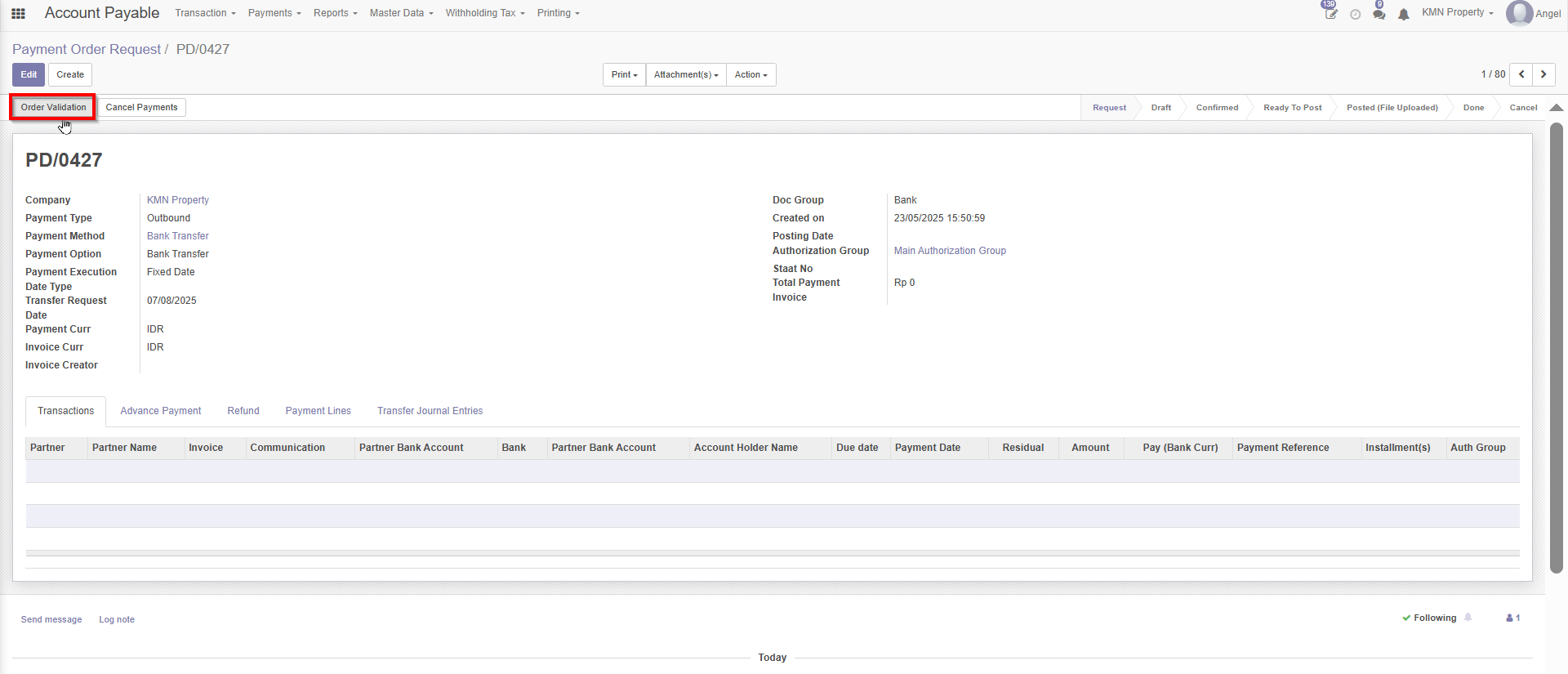This screenshot has height=674, width=1568.
Task: Select the Confirmed status stage
Action: [1217, 108]
